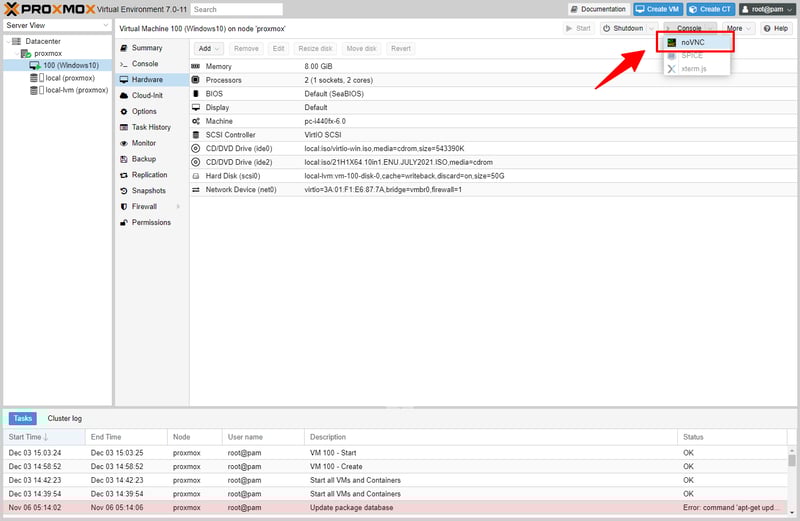Open the Permissions section
This screenshot has height=521, width=800.
point(151,223)
